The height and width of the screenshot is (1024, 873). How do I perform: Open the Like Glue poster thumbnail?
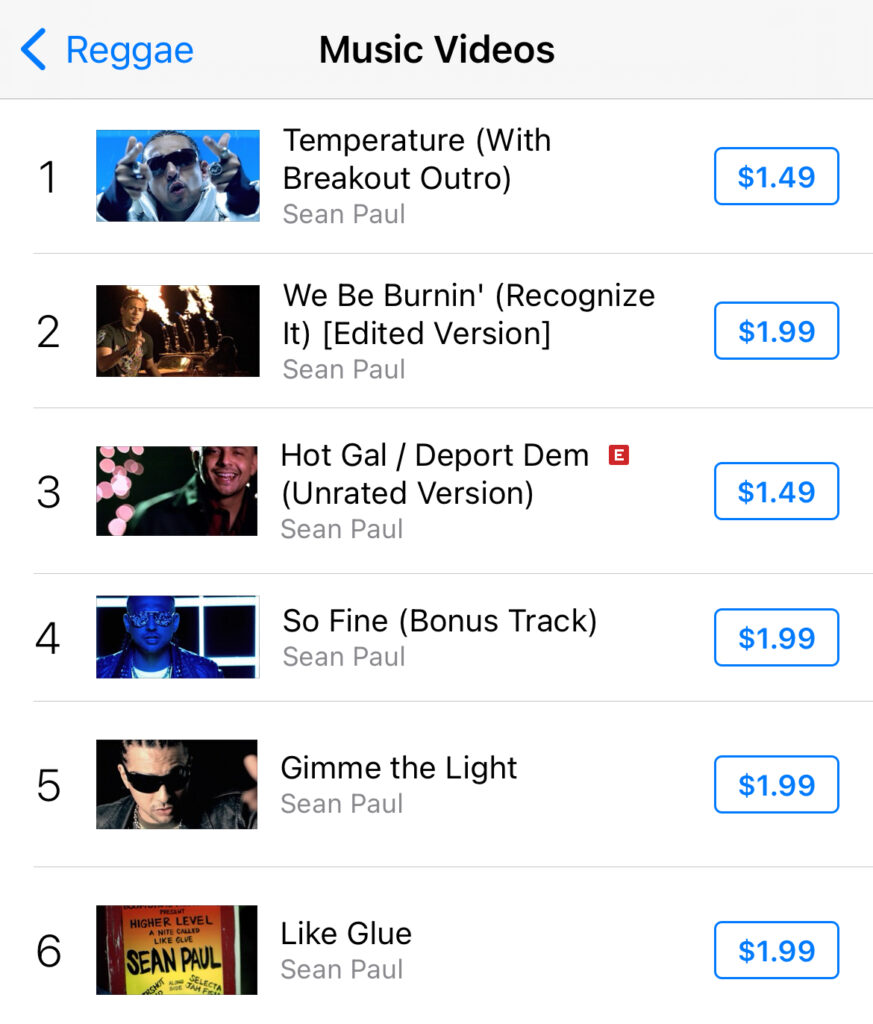coord(177,950)
